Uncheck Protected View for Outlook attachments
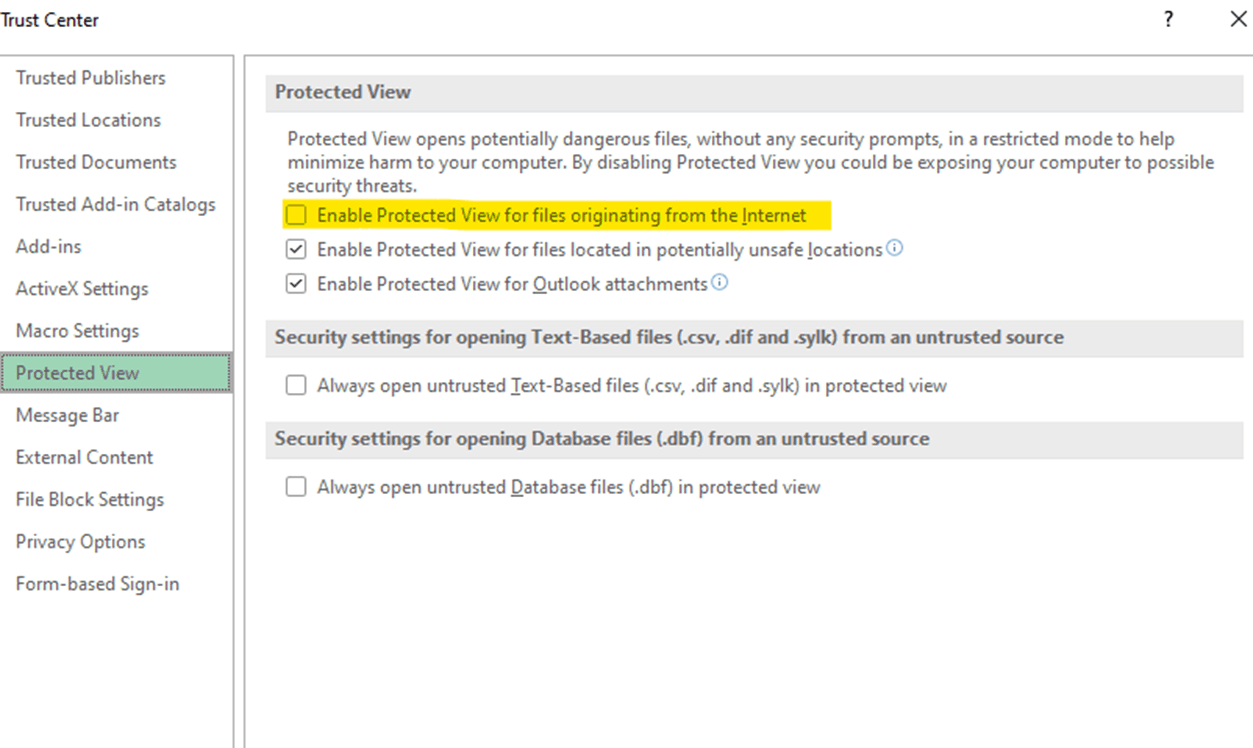Screen dimensions: 1253x748 point(296,284)
